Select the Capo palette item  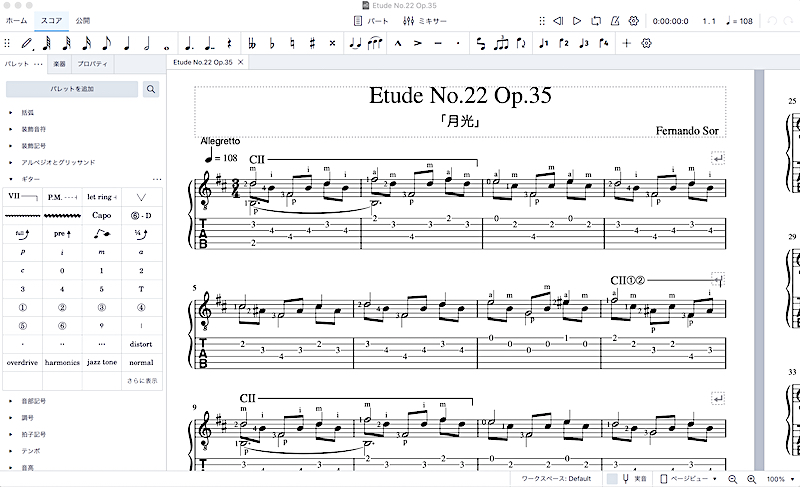click(x=102, y=215)
